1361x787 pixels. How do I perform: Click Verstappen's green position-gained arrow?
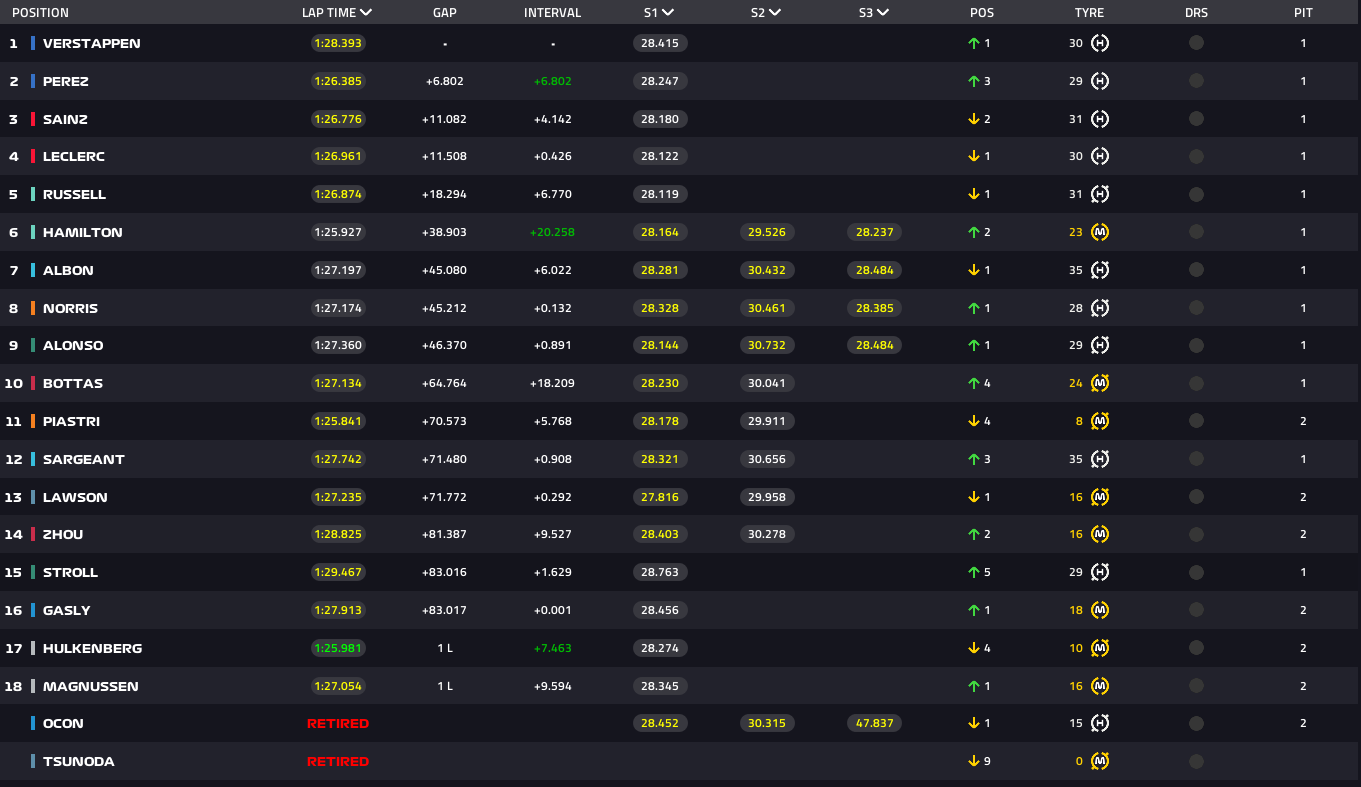pyautogui.click(x=973, y=43)
